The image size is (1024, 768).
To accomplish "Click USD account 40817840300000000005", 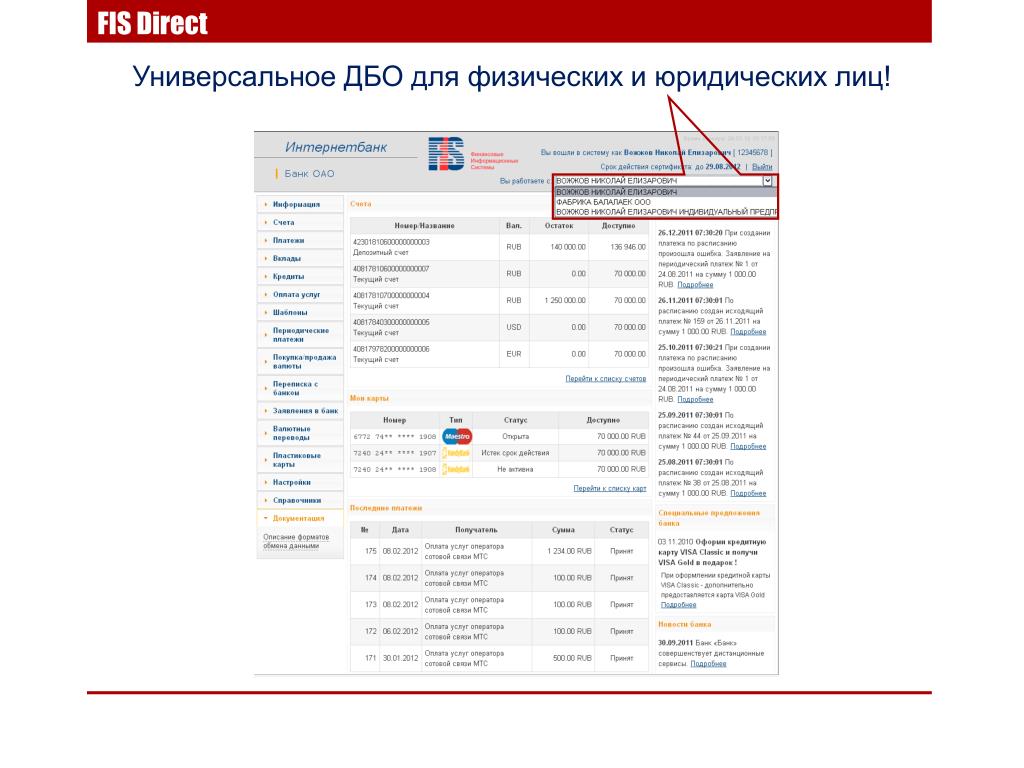I will point(391,323).
